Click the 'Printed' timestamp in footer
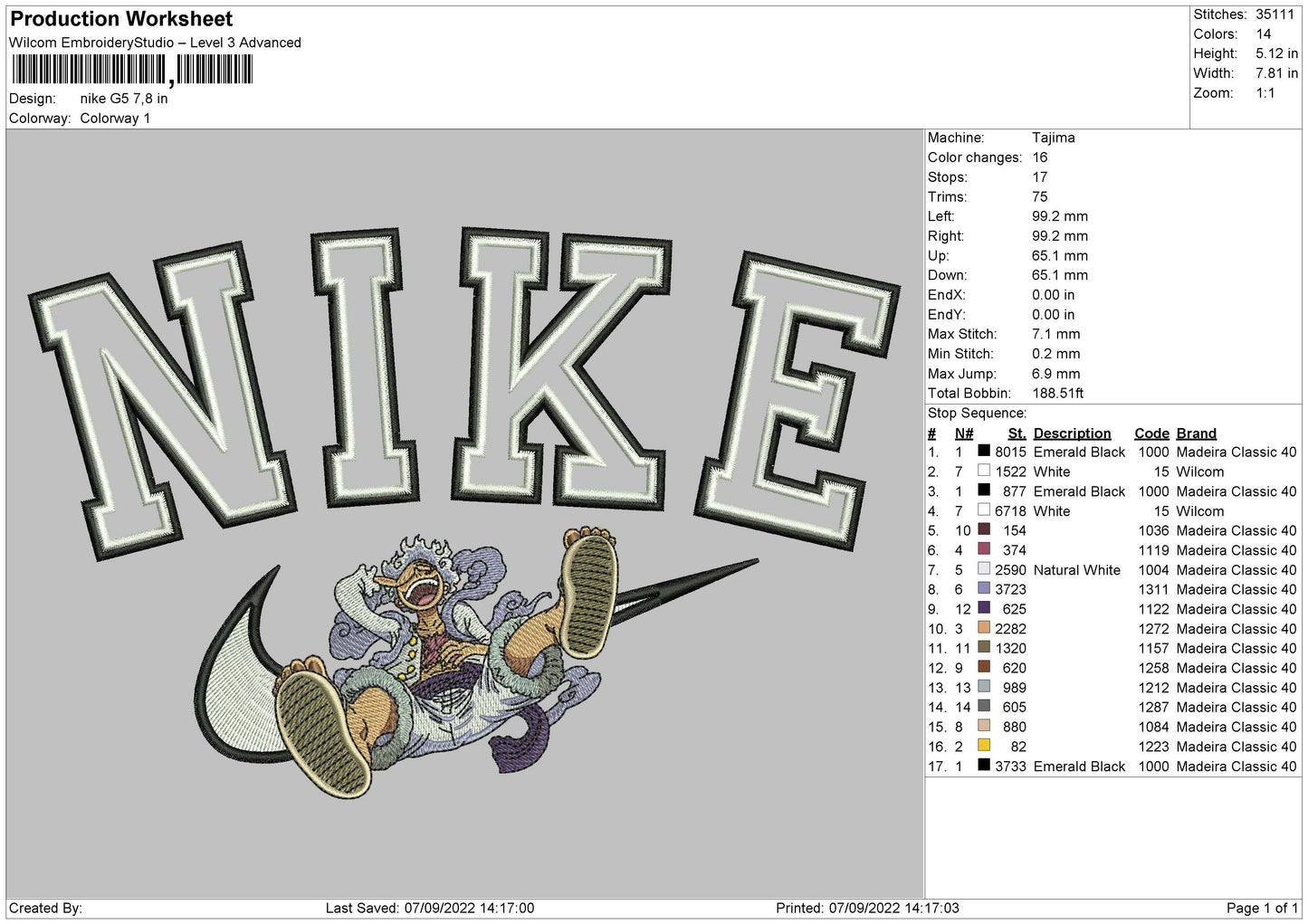The width and height of the screenshot is (1308, 924). coord(867,908)
